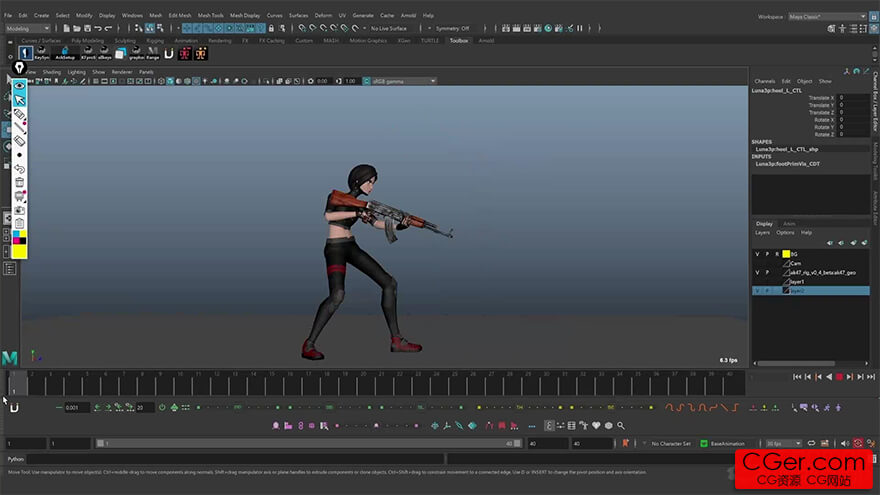Click the Translate X value field

[x=854, y=98]
